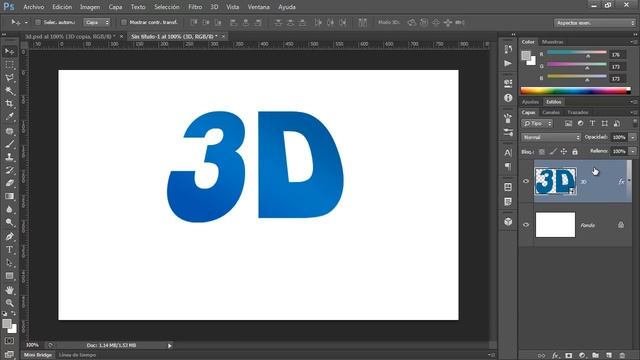The image size is (640, 360).
Task: Swap foreground and background colors
Action: click(x=13, y=313)
